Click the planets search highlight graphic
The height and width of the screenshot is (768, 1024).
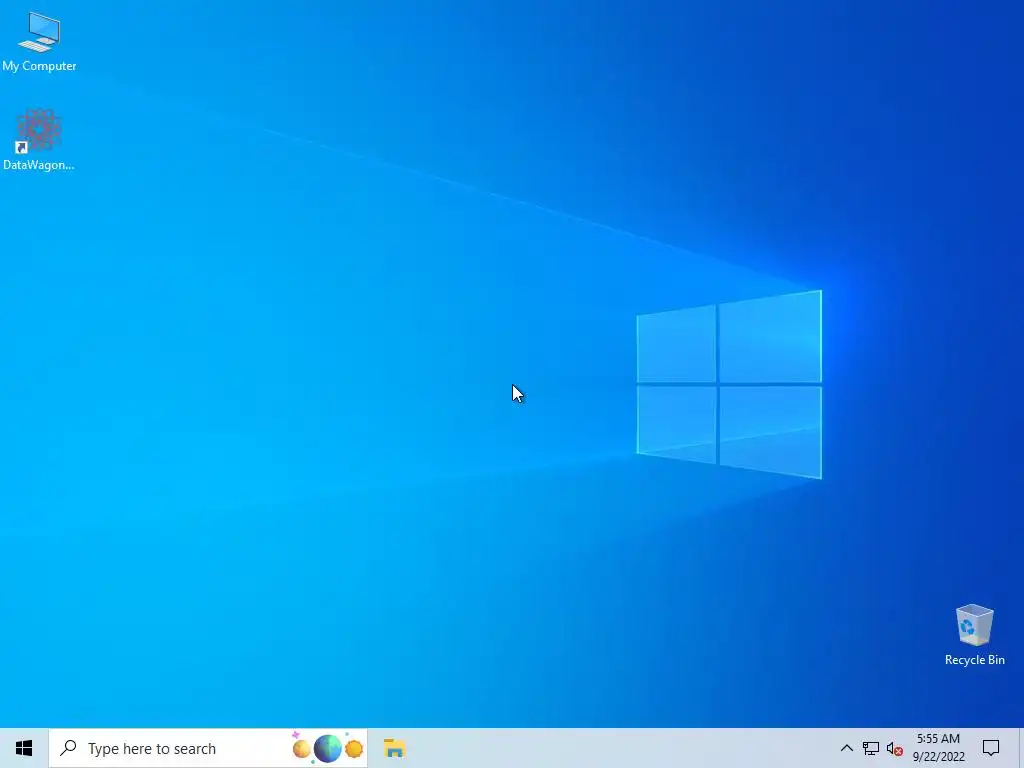[x=327, y=748]
